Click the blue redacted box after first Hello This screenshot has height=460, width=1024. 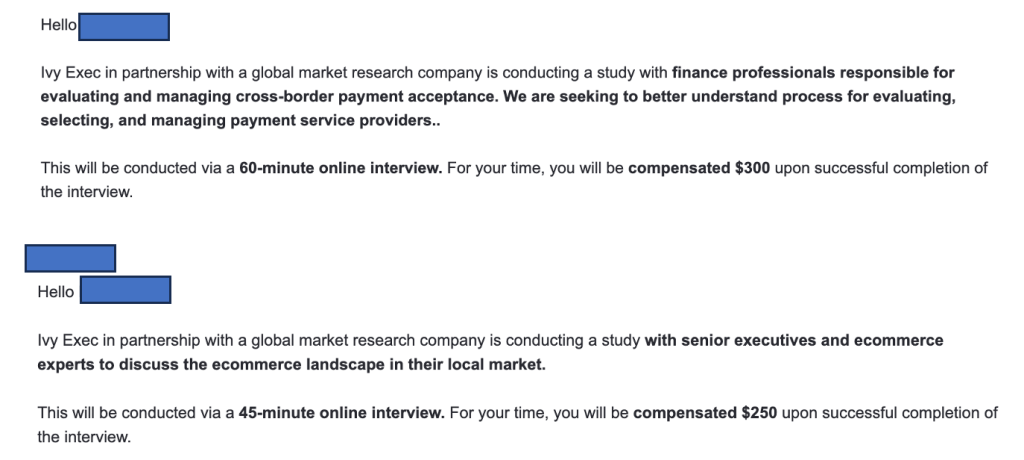(x=124, y=27)
